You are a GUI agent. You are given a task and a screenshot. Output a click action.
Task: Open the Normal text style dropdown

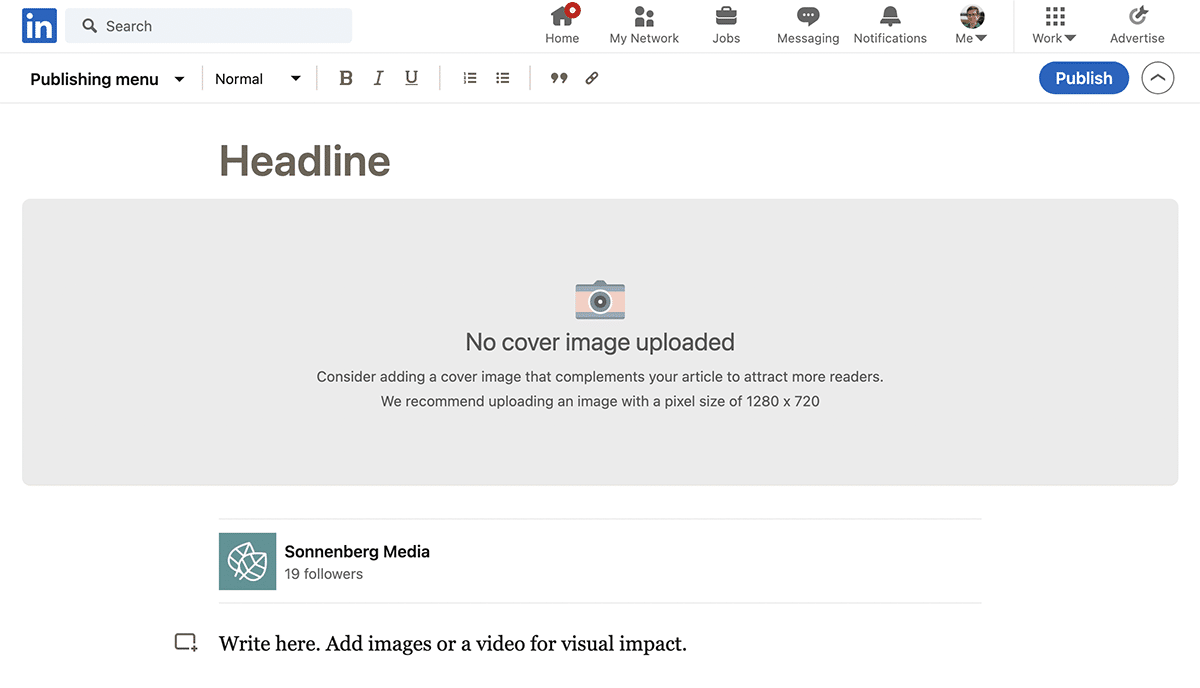point(258,79)
